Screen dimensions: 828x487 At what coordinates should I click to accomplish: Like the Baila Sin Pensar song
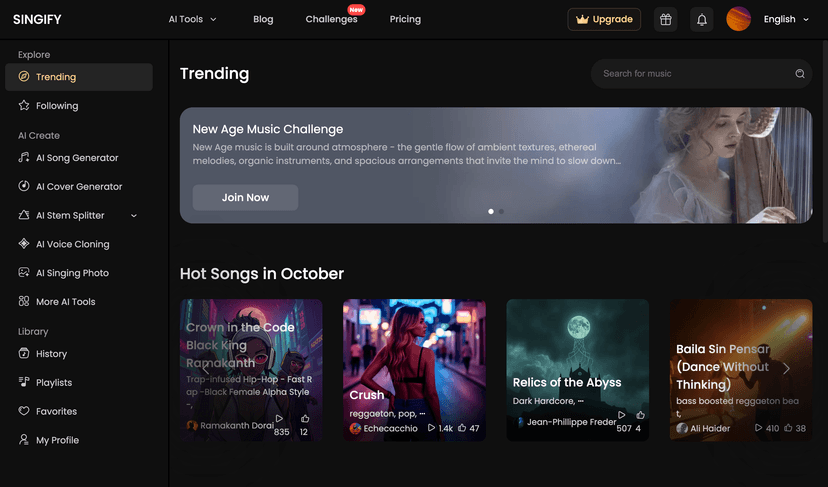788,428
